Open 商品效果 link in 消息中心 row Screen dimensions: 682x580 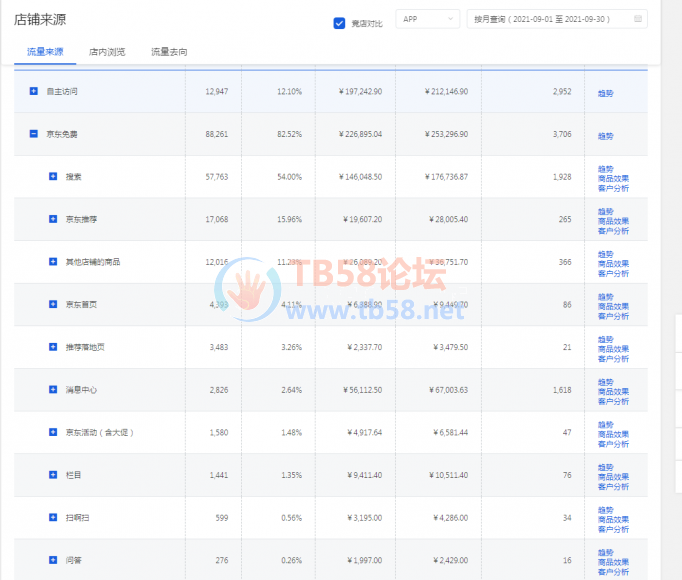click(613, 392)
